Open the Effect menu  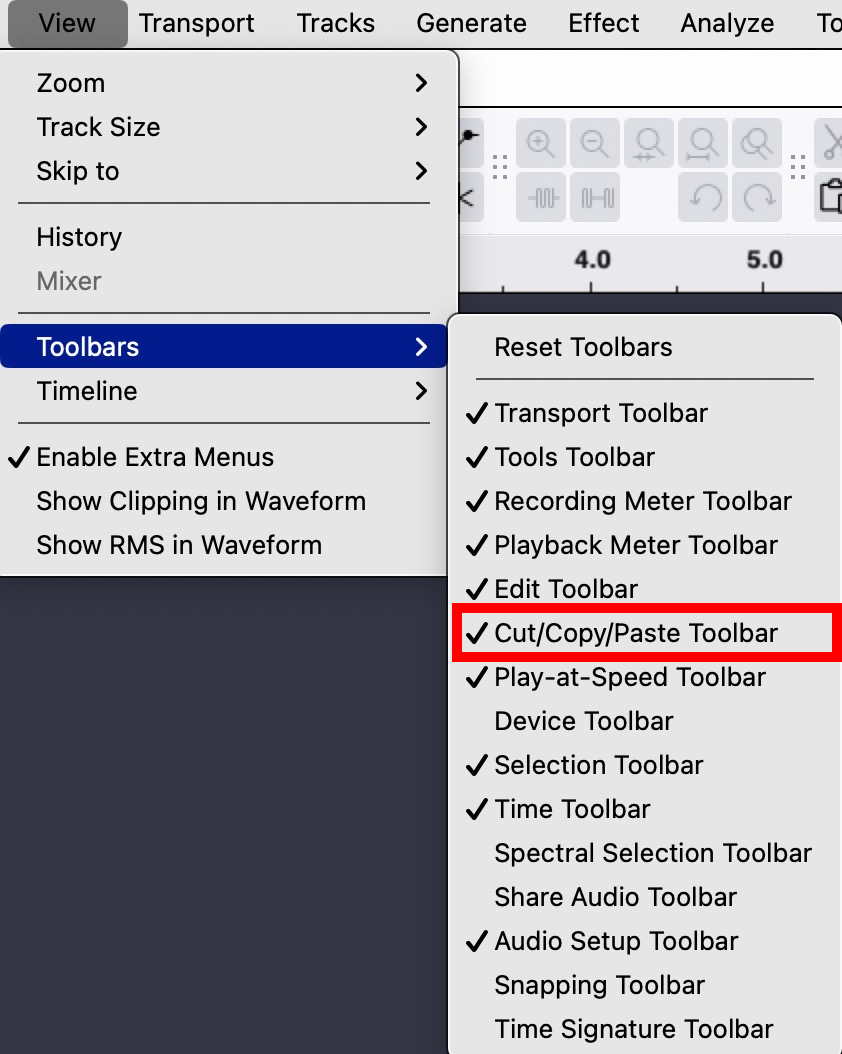[x=603, y=23]
